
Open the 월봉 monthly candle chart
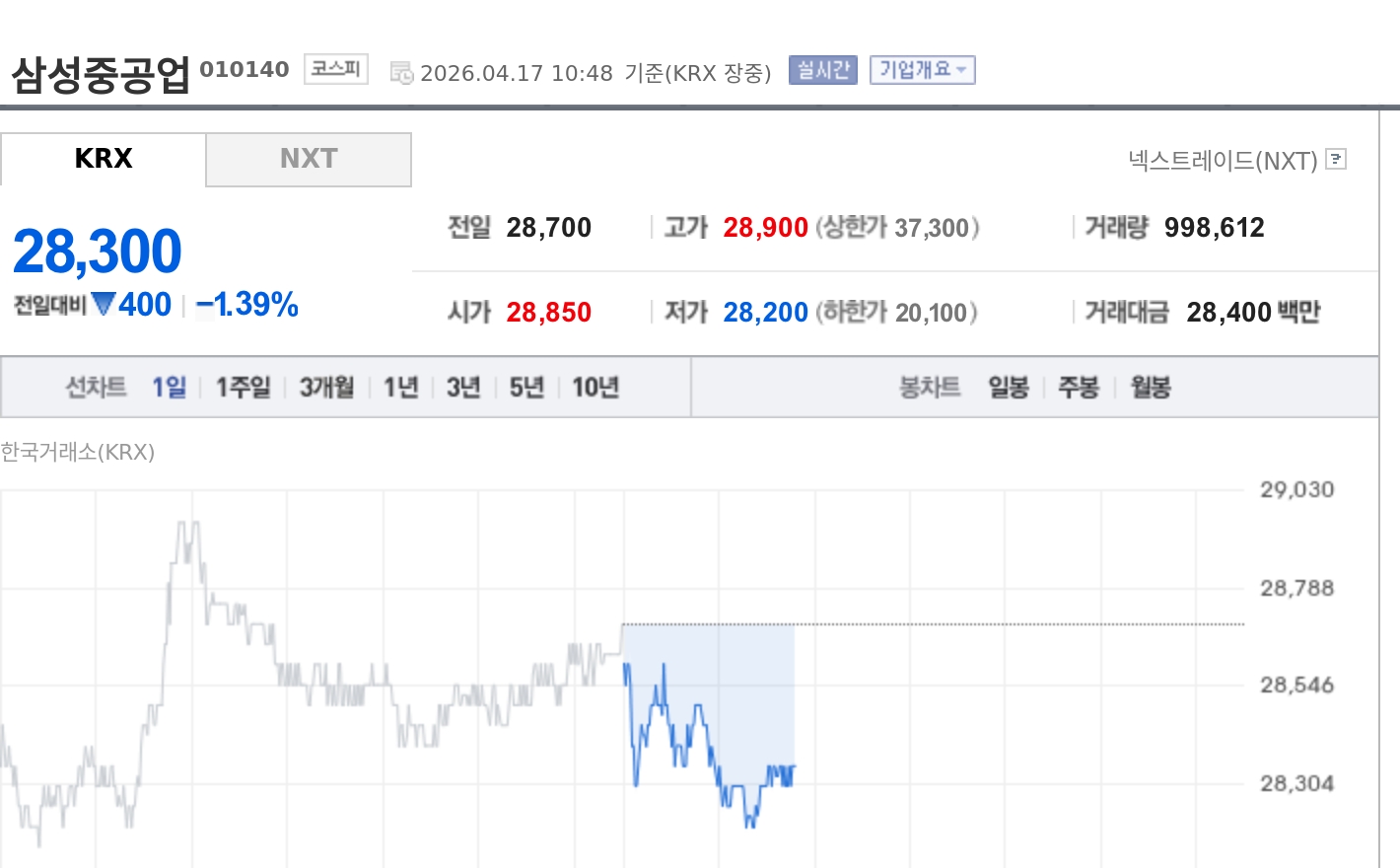pos(1151,388)
